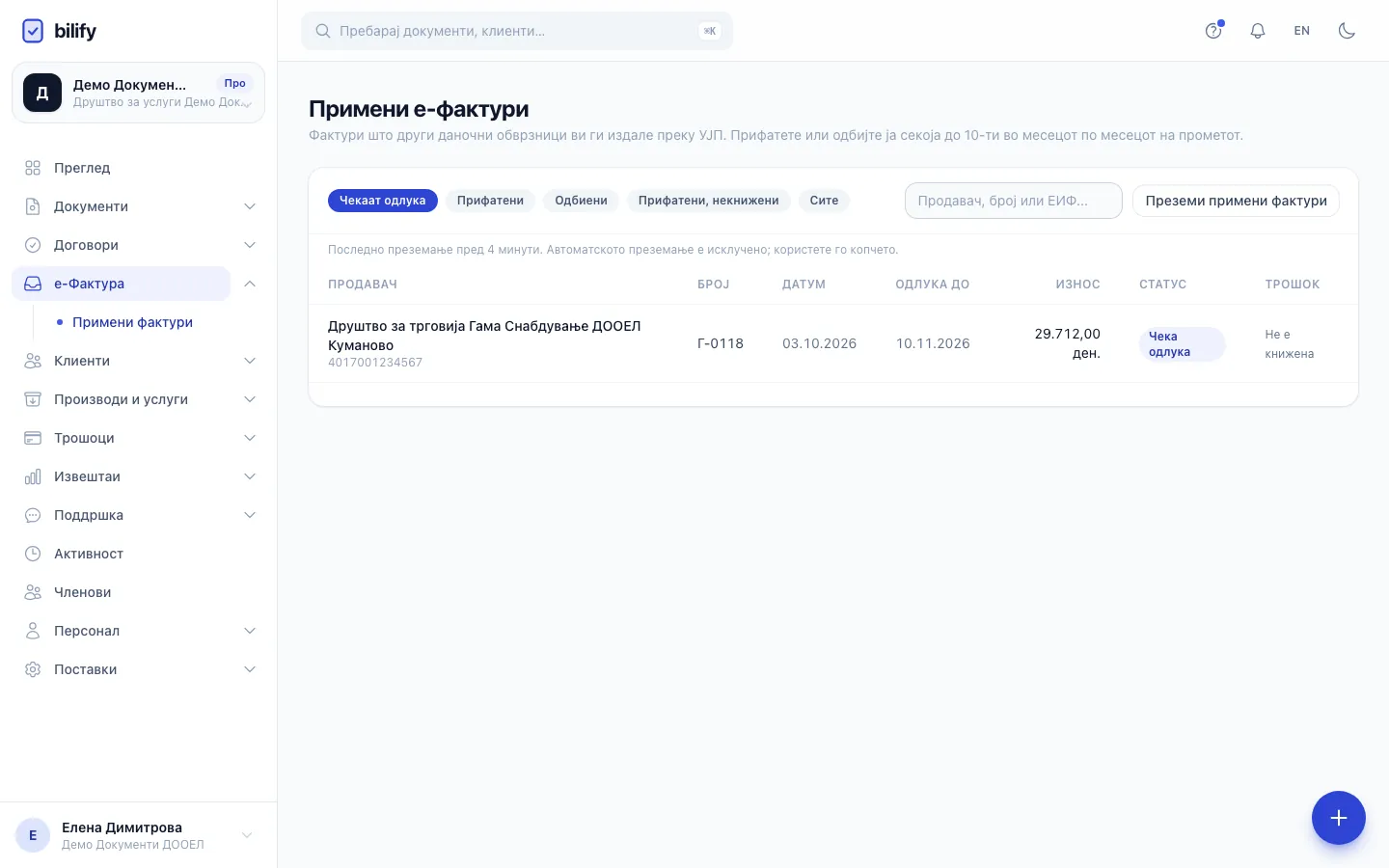Select the Чекаат одлука filter tab

coord(383,201)
